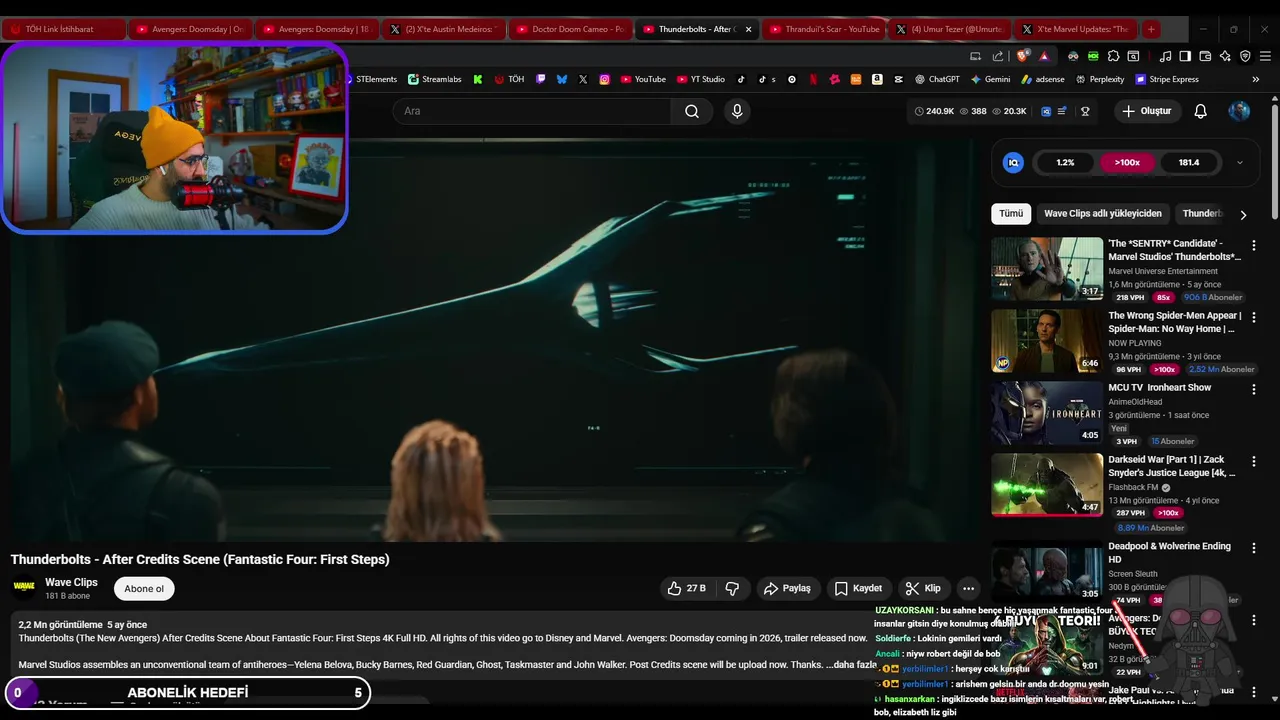The width and height of the screenshot is (1280, 720).
Task: Open the SENTRY Candidate video thumbnail
Action: [1047, 269]
